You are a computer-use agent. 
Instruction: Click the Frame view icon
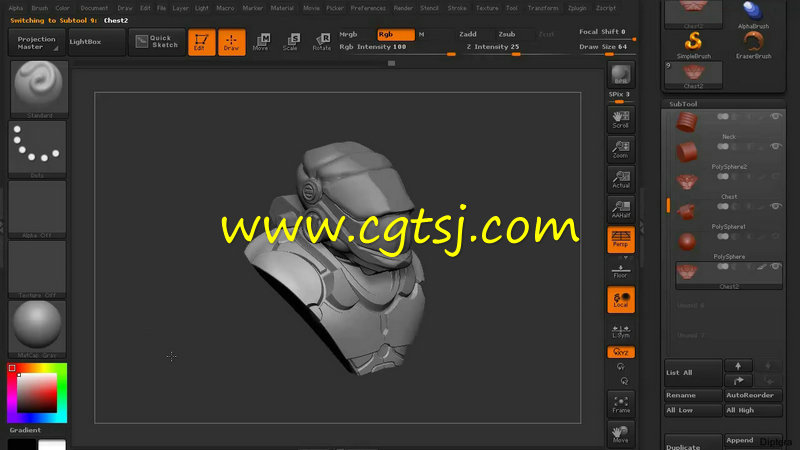pyautogui.click(x=620, y=403)
